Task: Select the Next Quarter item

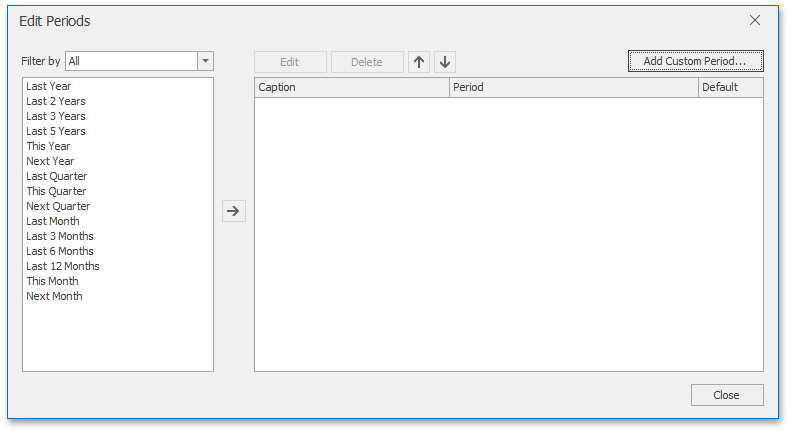Action: click(x=58, y=206)
